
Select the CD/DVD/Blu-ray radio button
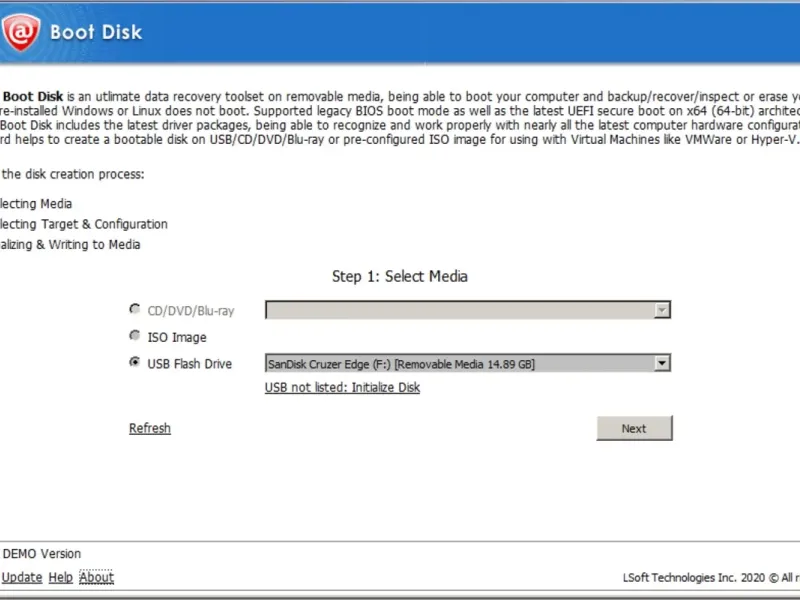pos(135,310)
